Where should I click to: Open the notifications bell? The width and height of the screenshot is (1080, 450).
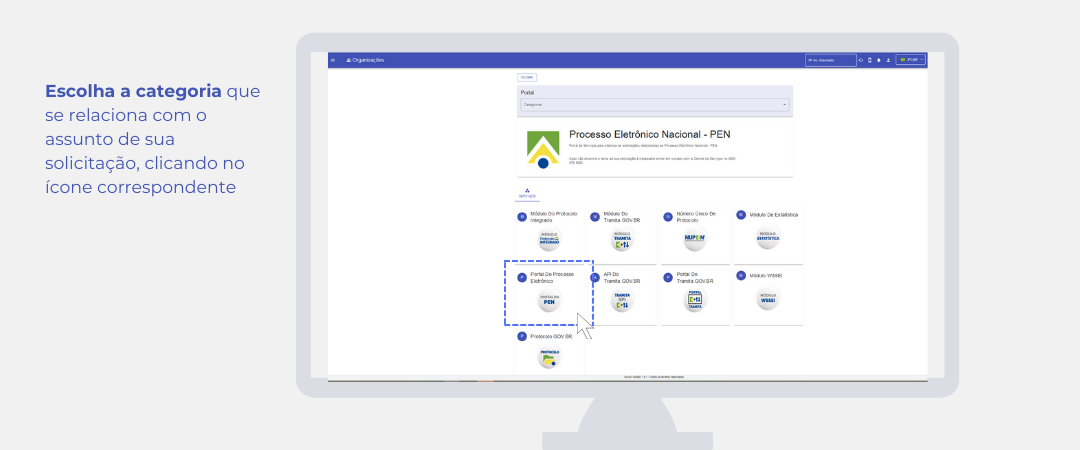879,60
